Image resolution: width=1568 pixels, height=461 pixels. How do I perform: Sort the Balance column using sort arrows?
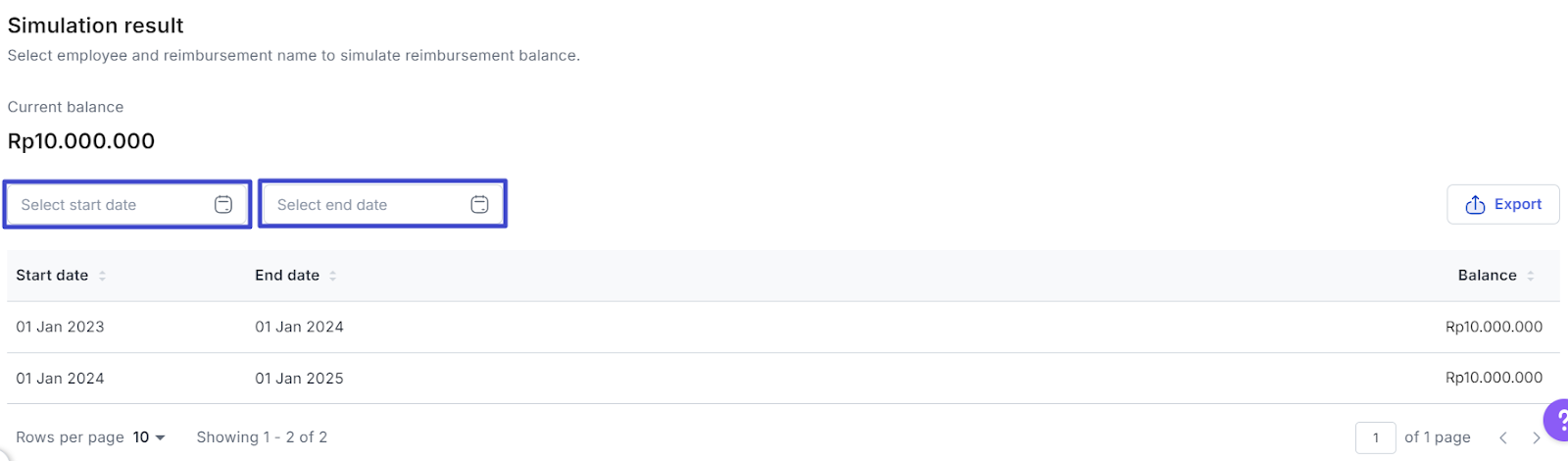point(1530,276)
